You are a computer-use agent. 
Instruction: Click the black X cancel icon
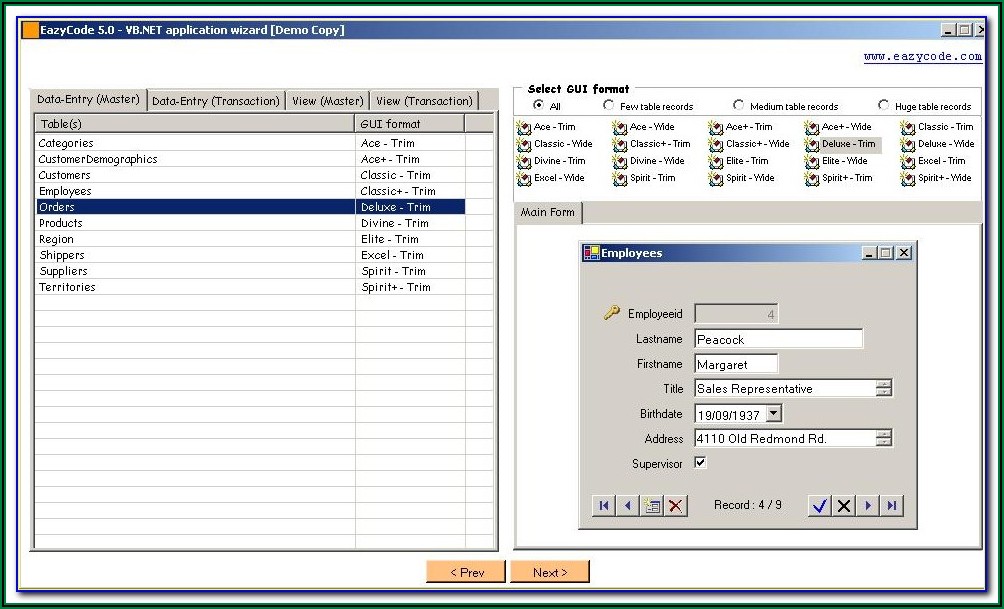coord(844,506)
